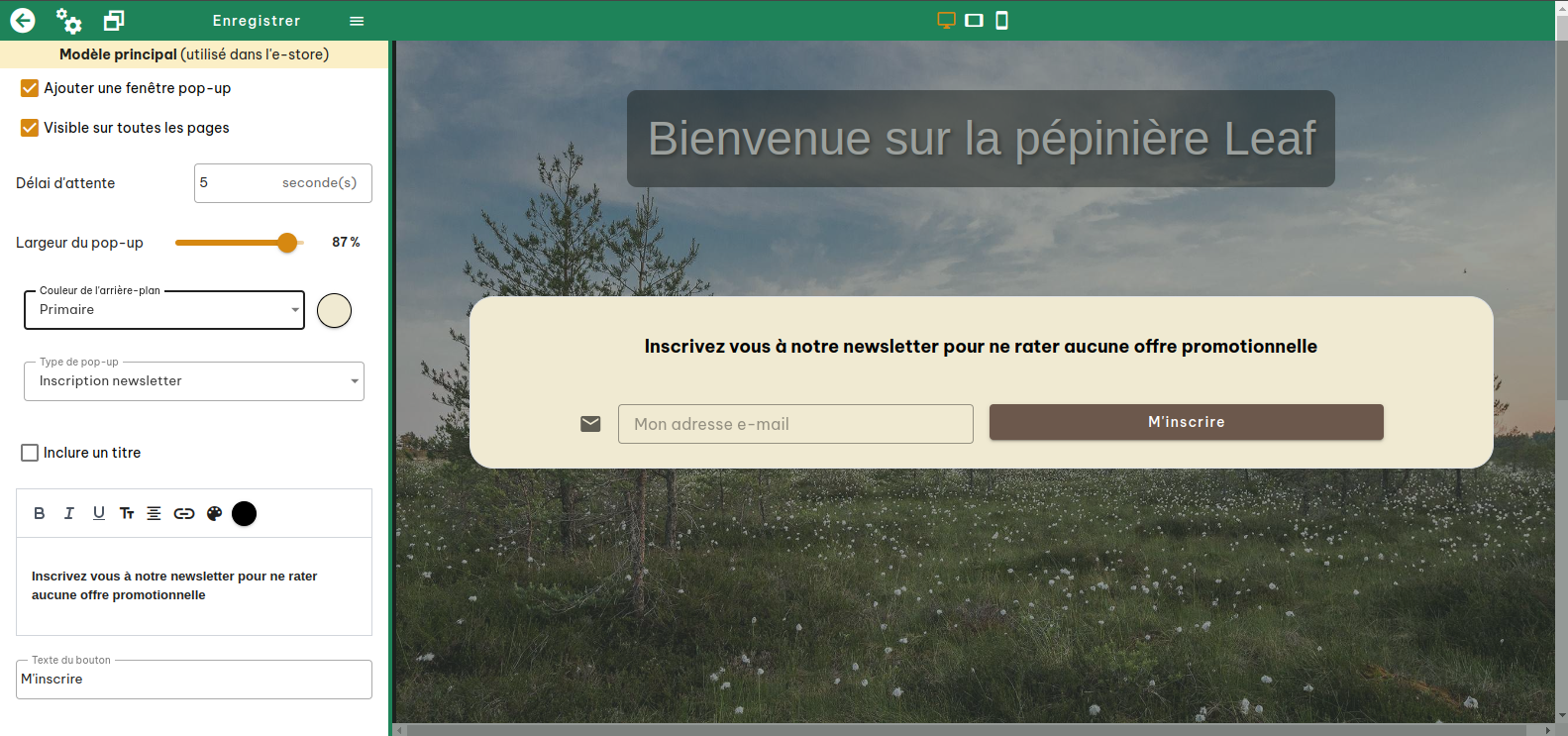Switch to tablet preview mode

974,20
